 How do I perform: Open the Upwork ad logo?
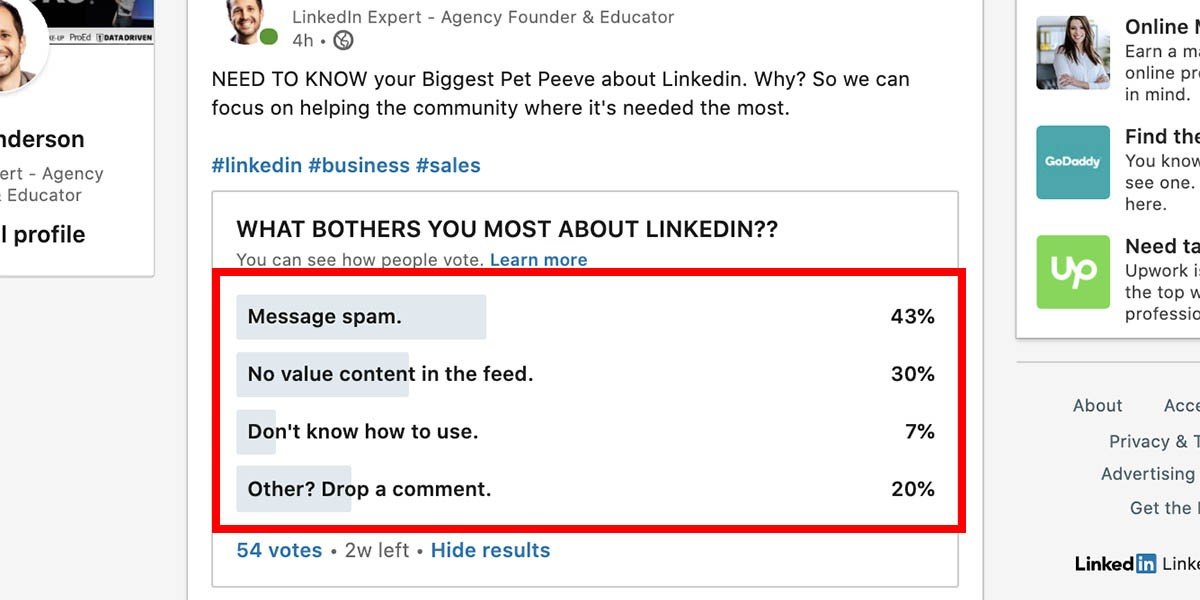coord(1073,272)
